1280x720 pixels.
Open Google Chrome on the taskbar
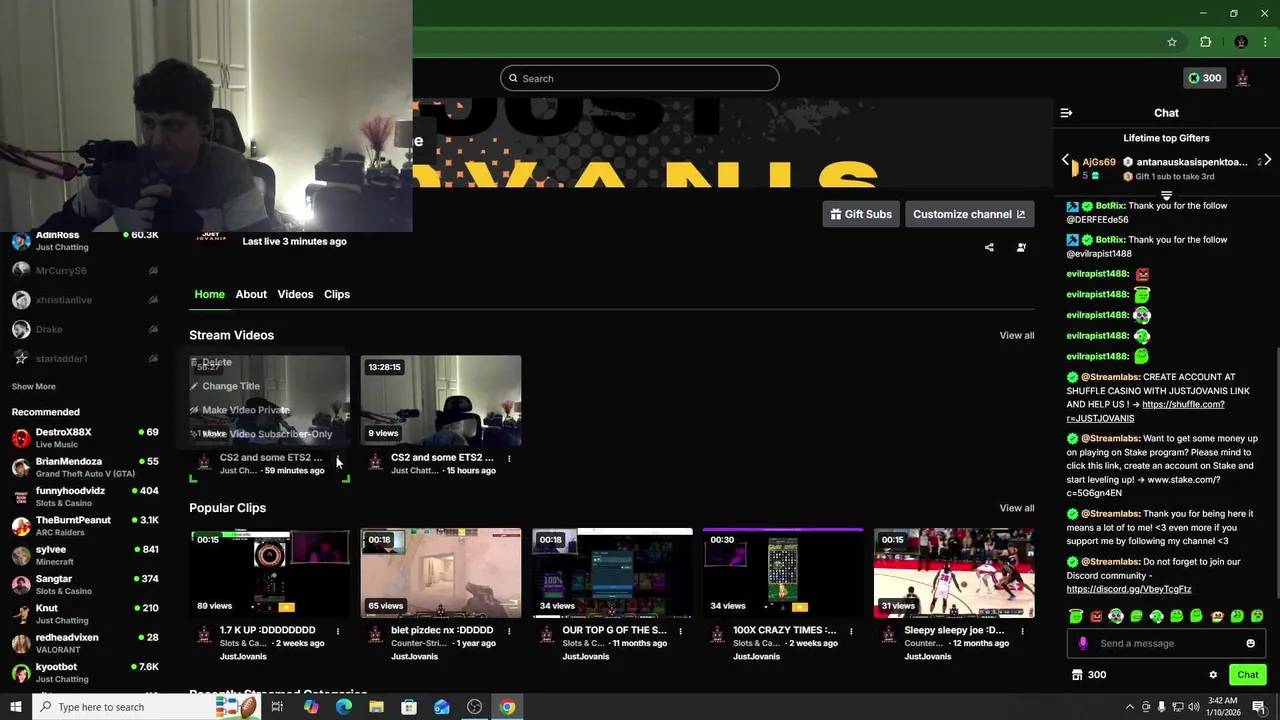click(x=508, y=707)
